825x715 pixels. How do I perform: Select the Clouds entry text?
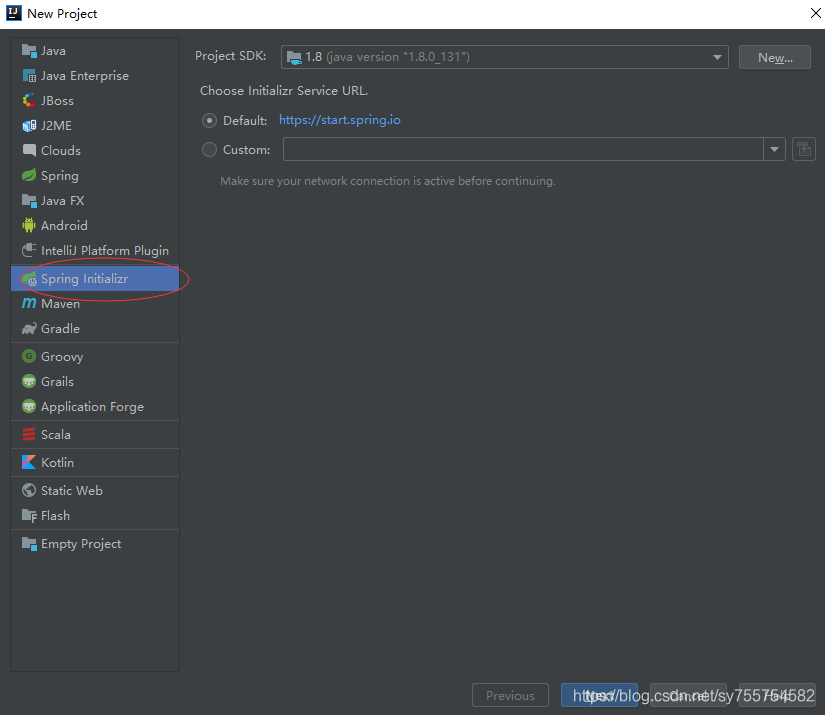coord(61,150)
